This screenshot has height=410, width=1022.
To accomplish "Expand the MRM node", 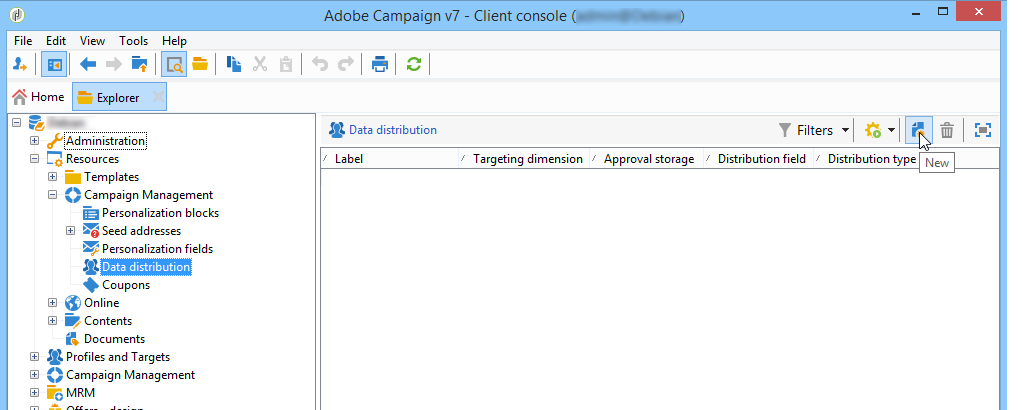I will 35,393.
